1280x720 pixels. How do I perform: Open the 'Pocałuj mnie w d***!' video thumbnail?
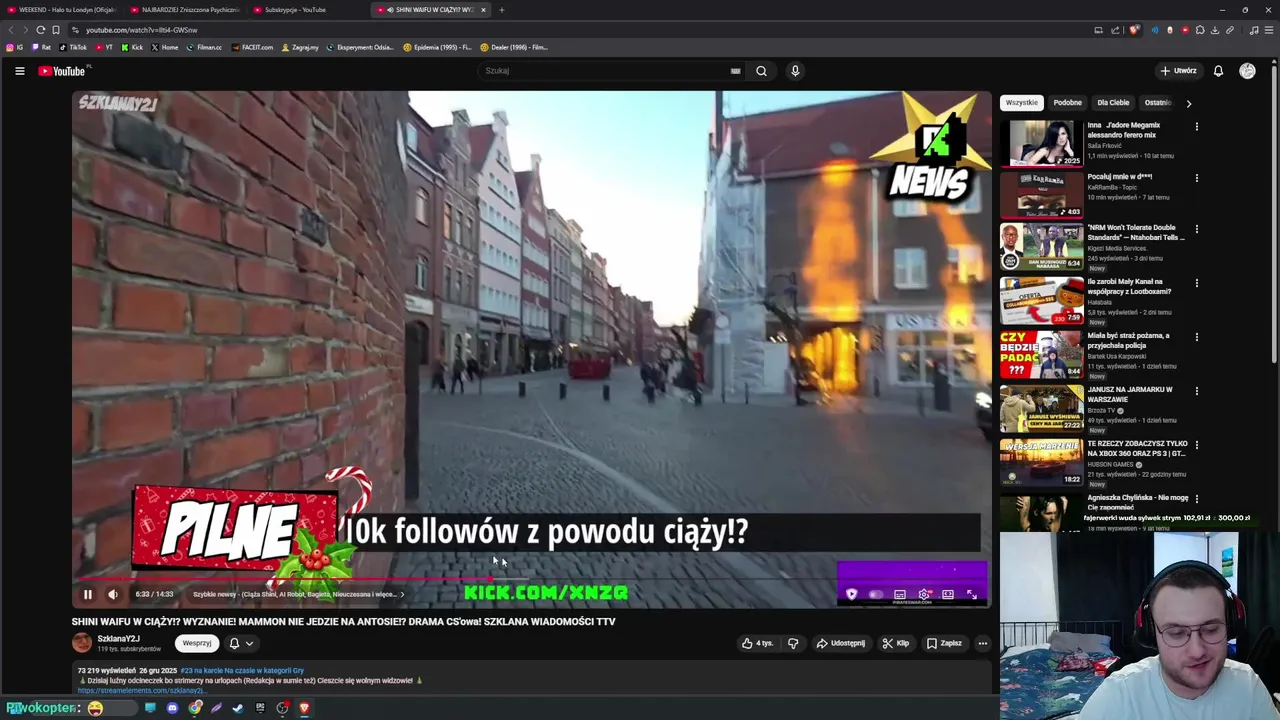(x=1041, y=194)
